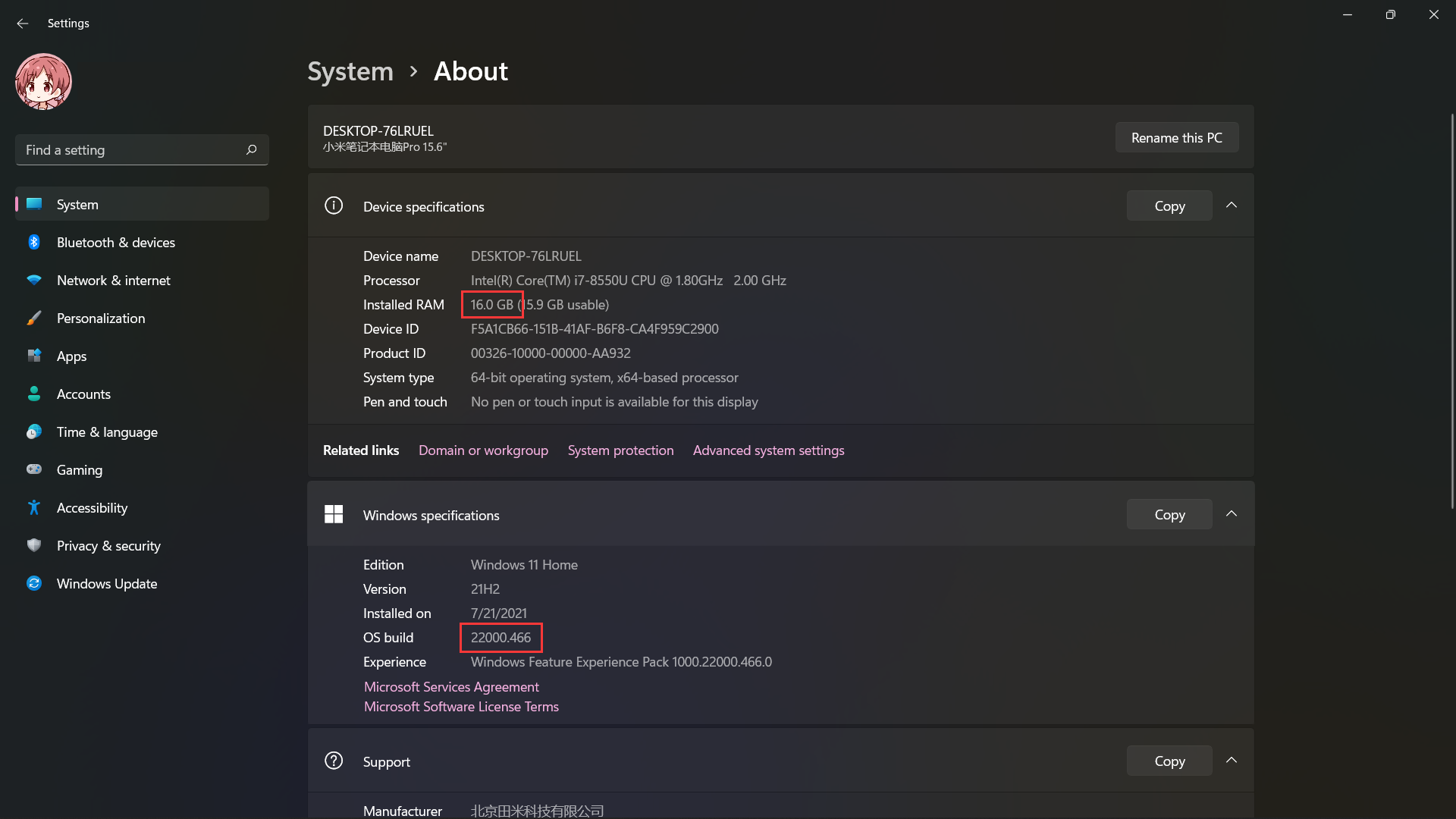Click System in the breadcrumb
This screenshot has width=1456, height=819.
point(350,71)
